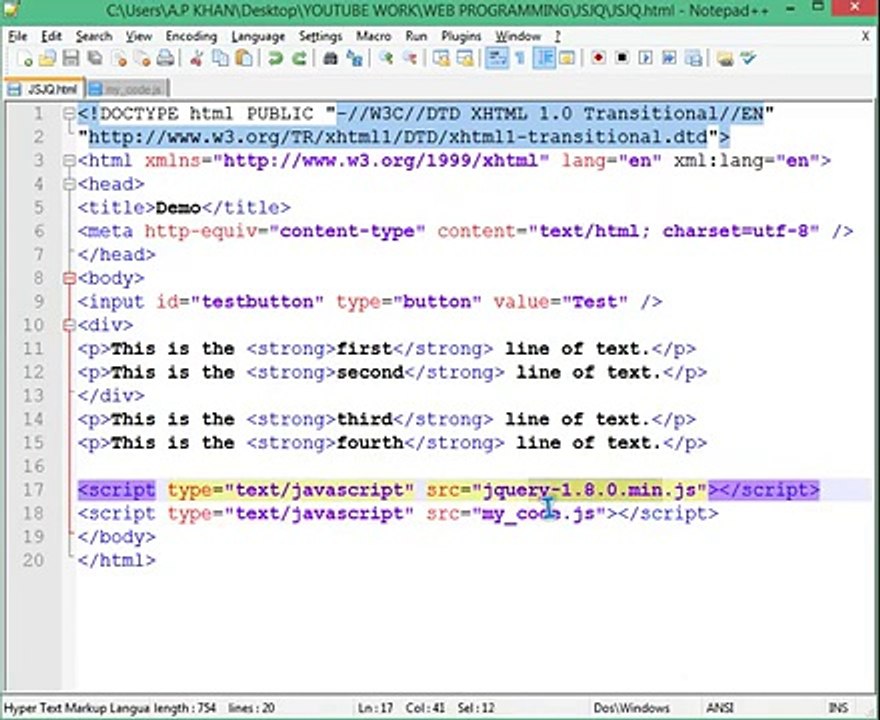880x720 pixels.
Task: Create a new file from the toolbar
Action: [x=24, y=58]
